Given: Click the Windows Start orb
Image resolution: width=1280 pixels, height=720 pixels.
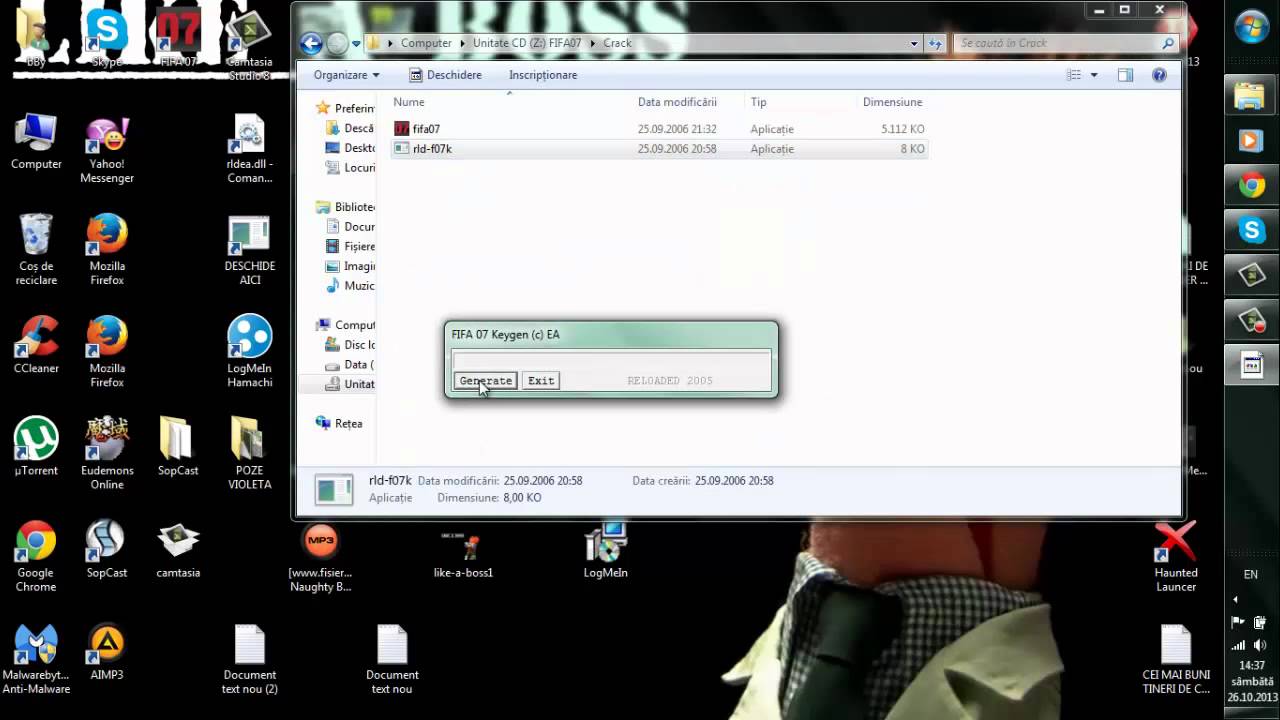Looking at the screenshot, I should [1252, 27].
